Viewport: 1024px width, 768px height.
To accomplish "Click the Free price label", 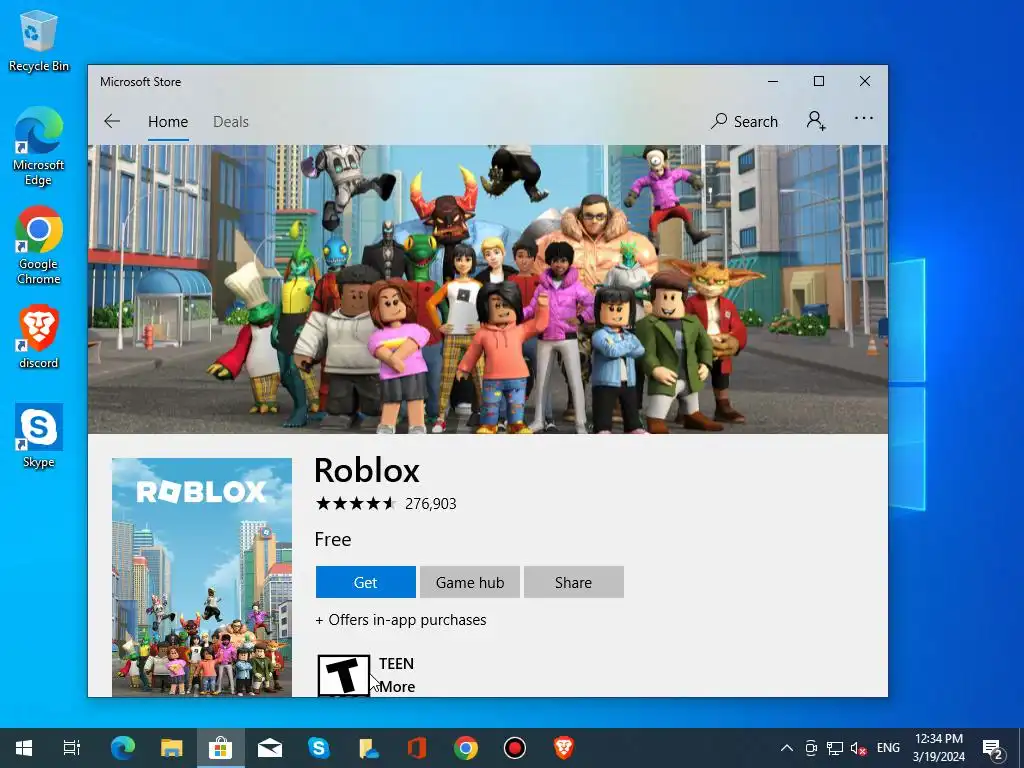I will tap(333, 539).
